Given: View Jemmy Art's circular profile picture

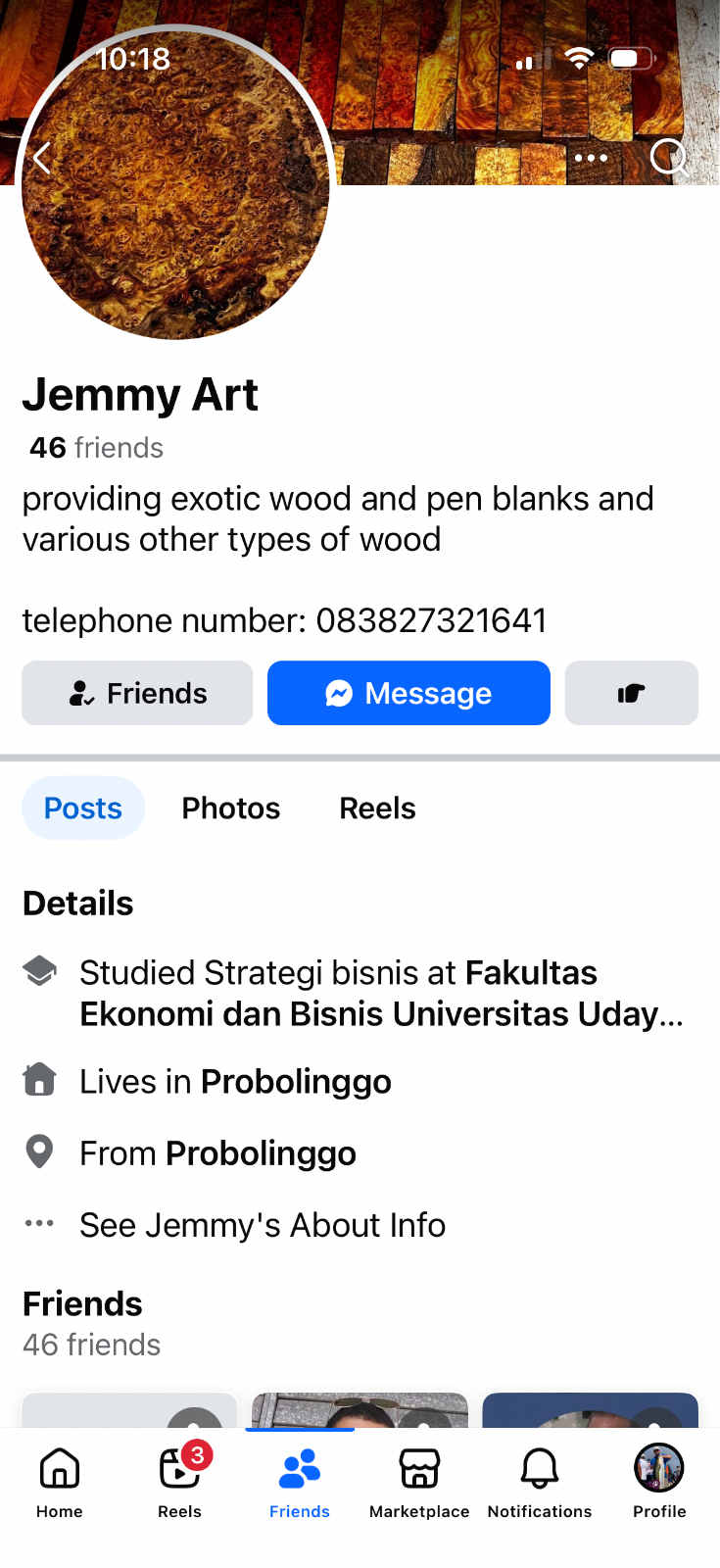Looking at the screenshot, I should 176,186.
